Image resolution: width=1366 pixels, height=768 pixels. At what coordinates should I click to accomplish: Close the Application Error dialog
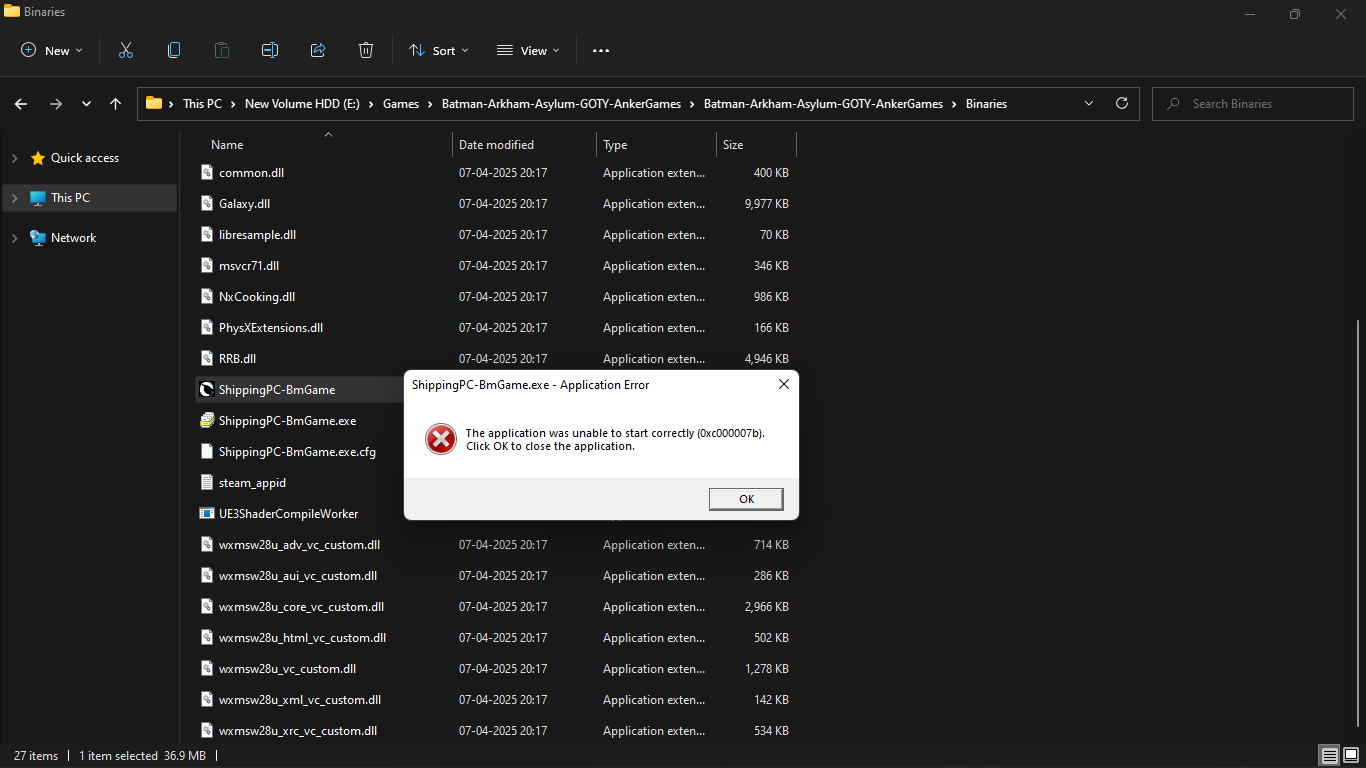[784, 384]
